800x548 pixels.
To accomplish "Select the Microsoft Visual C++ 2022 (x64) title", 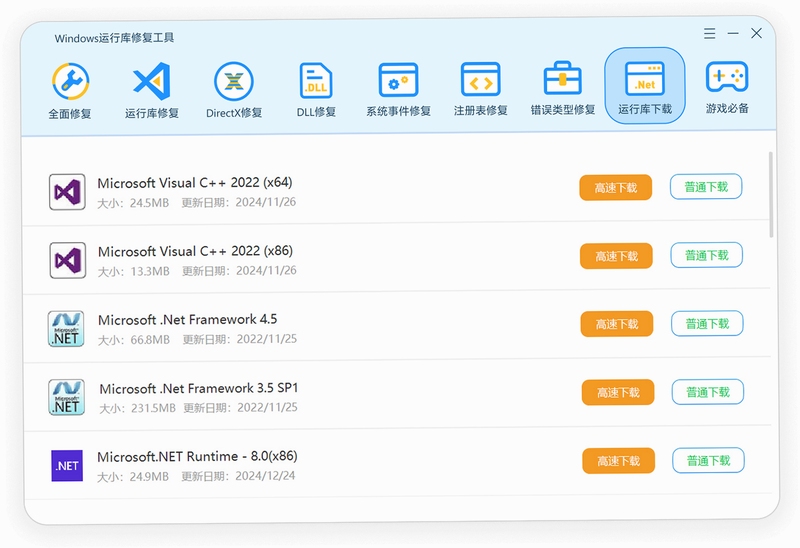I will tap(195, 183).
